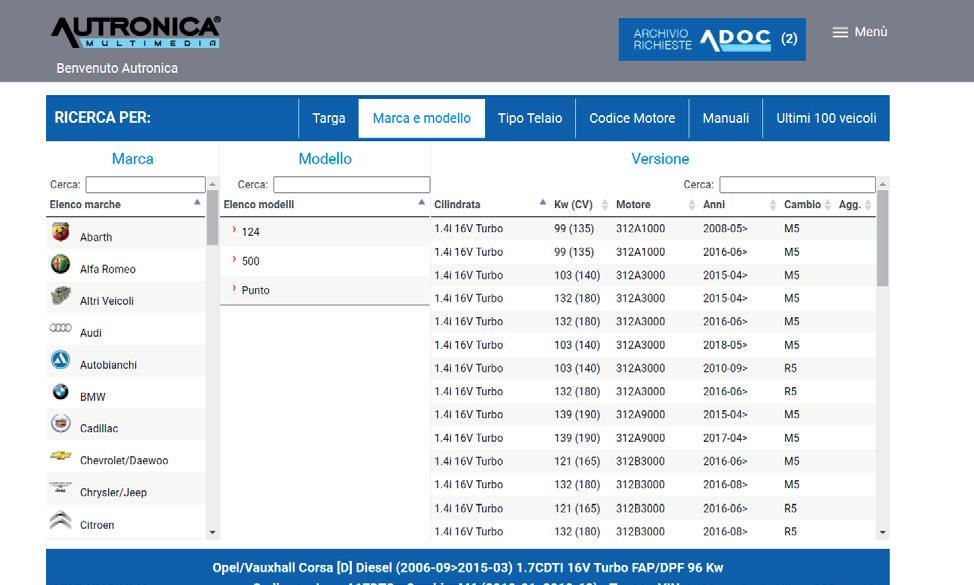Open the Manuali tab
This screenshot has width=974, height=585.
point(726,118)
